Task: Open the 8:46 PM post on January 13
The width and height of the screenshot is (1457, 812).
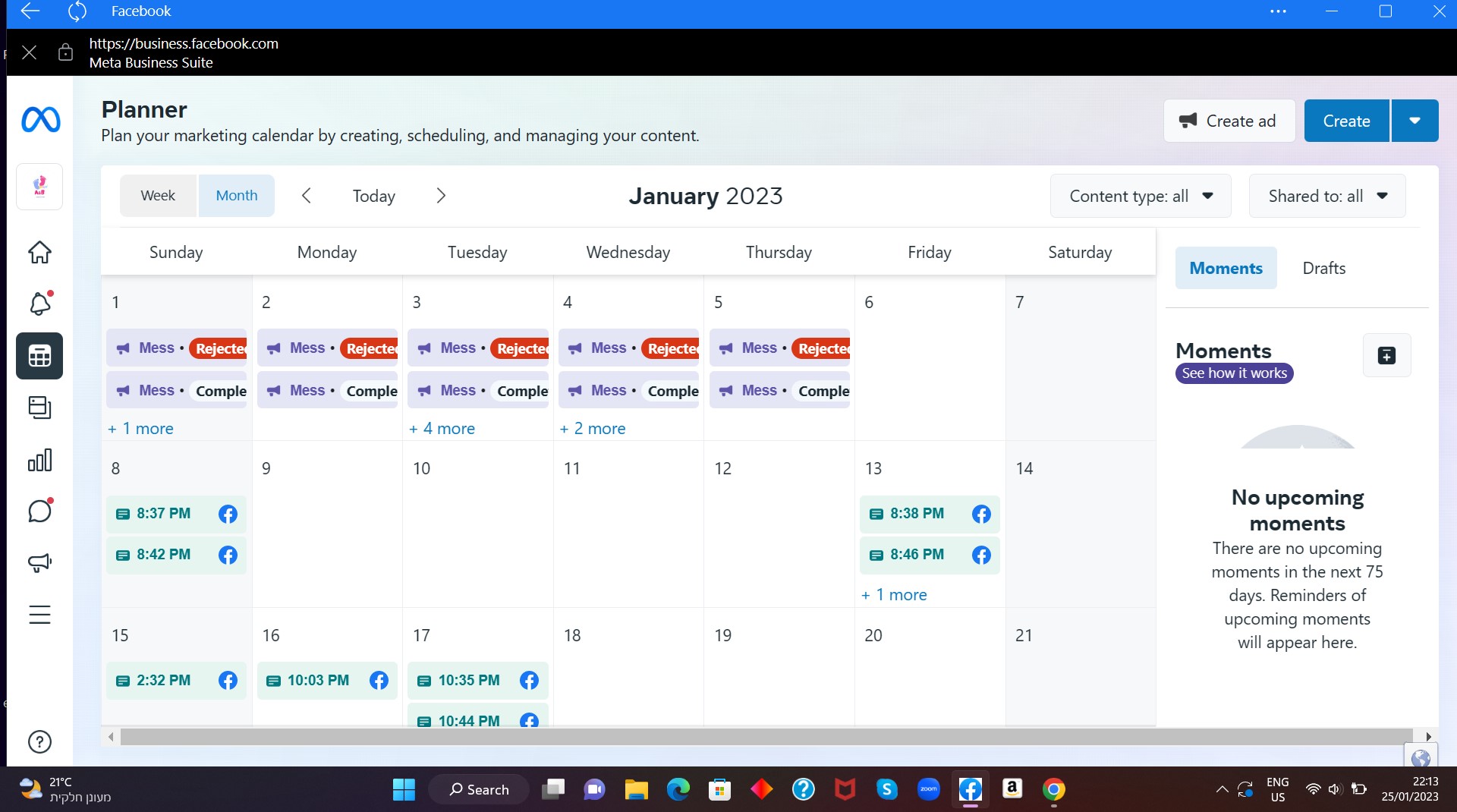Action: click(930, 555)
